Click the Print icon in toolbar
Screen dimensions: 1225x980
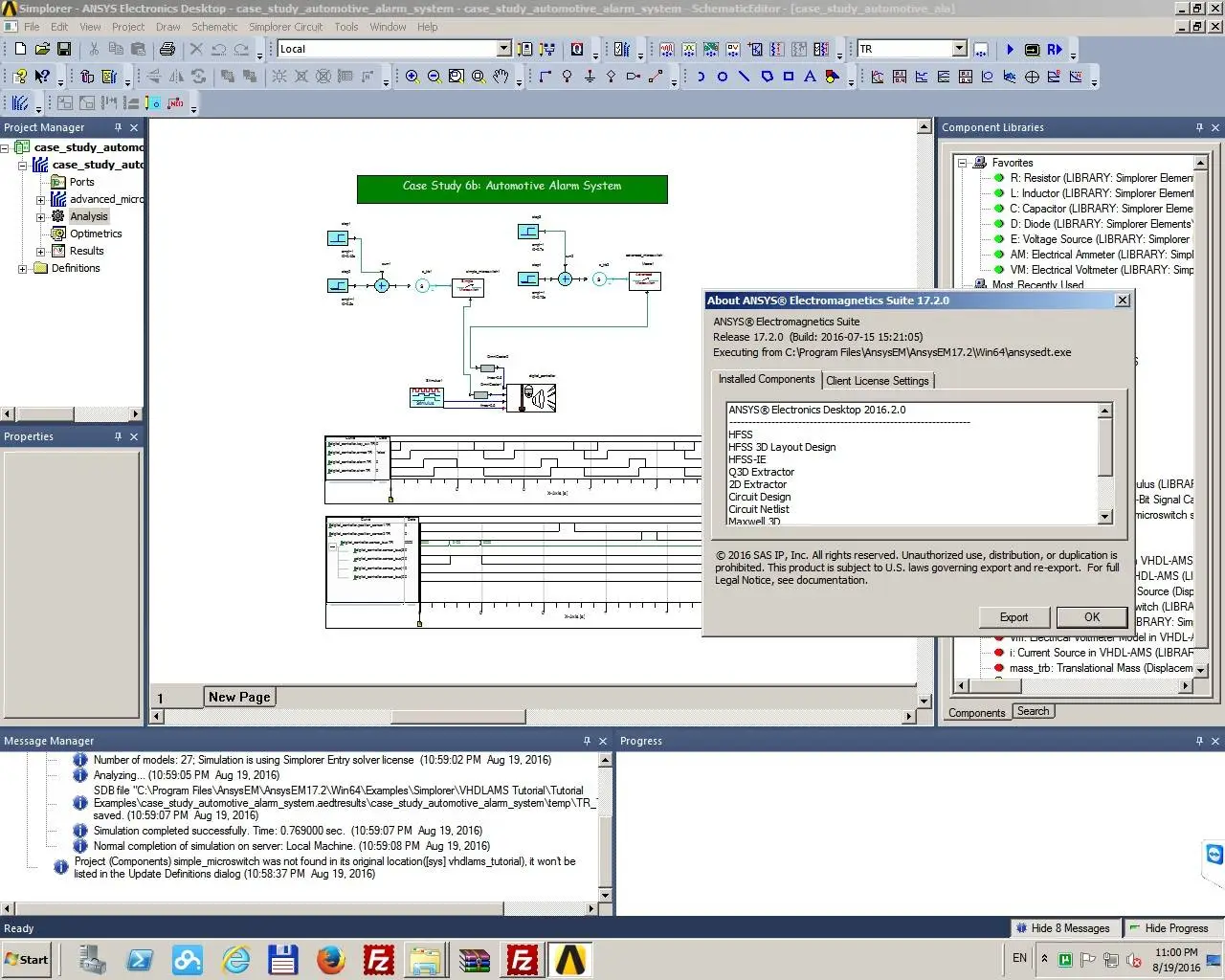click(x=167, y=49)
